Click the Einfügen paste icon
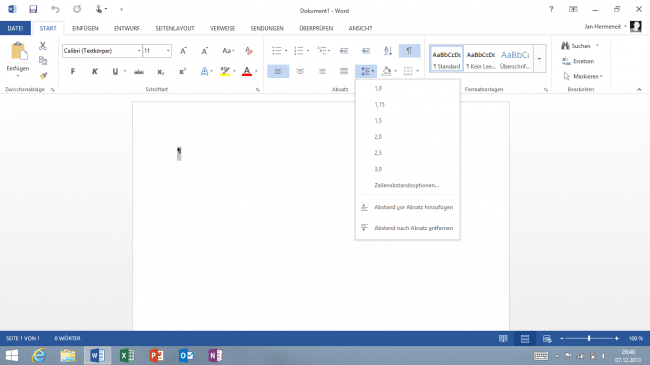The width and height of the screenshot is (650, 365). point(18,51)
